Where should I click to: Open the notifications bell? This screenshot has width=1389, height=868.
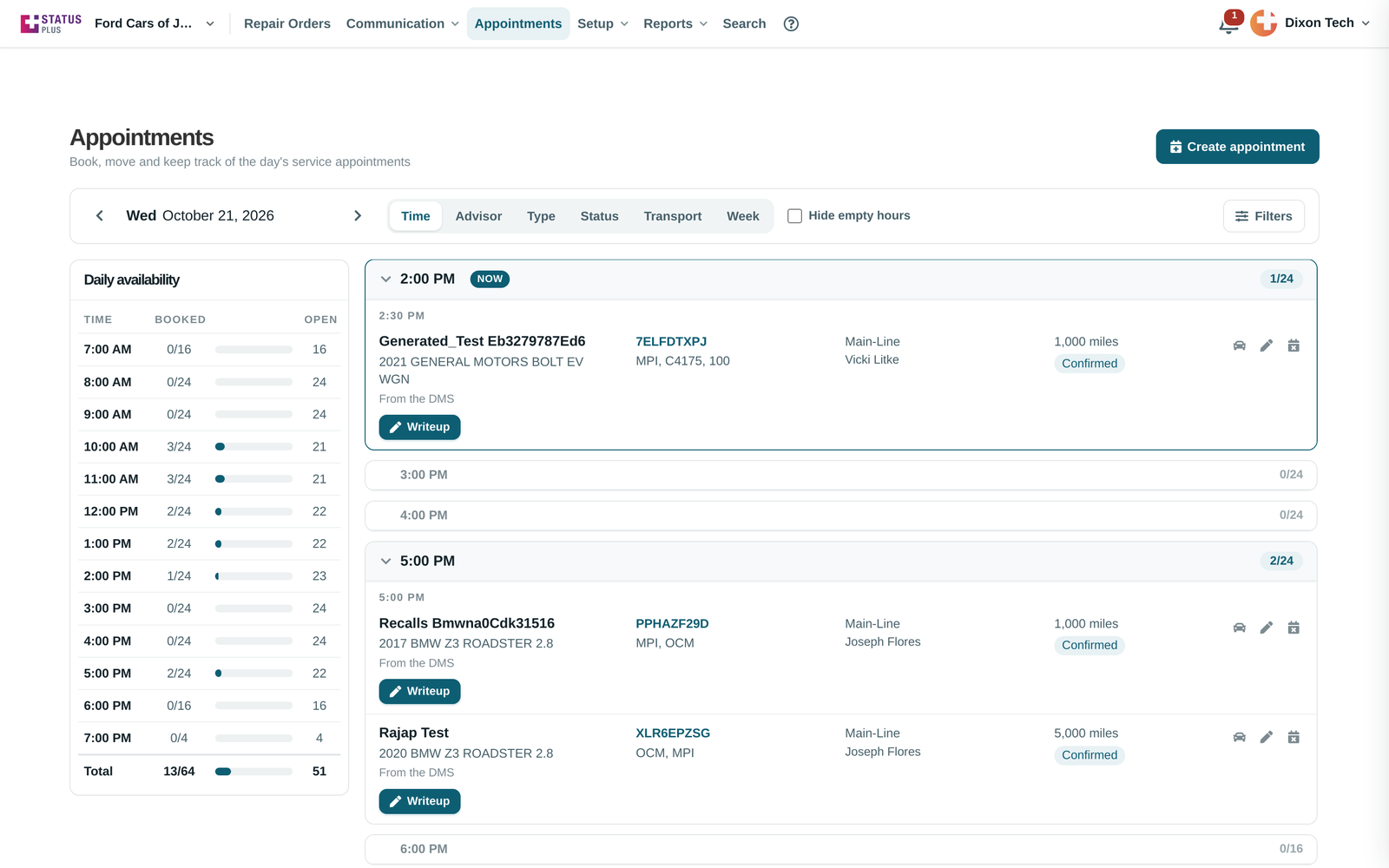coord(1228,24)
